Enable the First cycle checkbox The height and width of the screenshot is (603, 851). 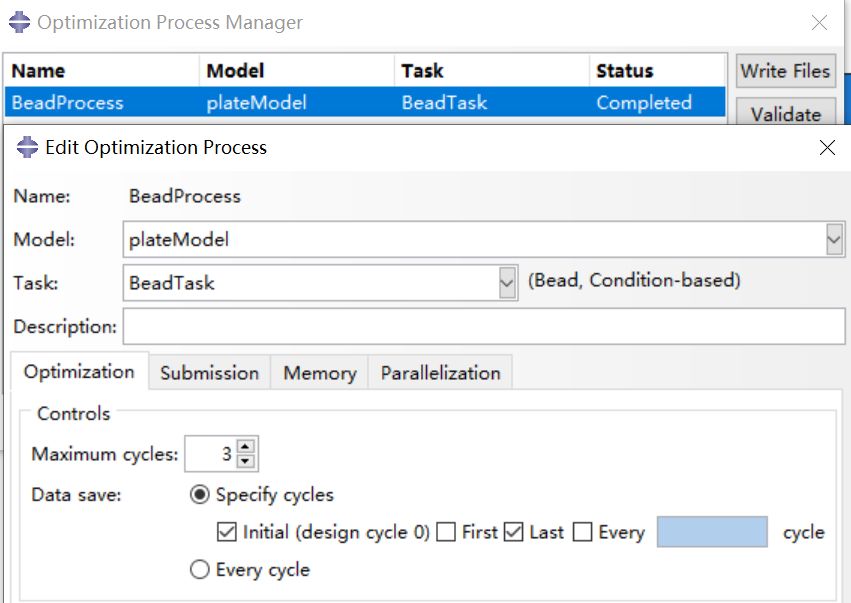(446, 532)
